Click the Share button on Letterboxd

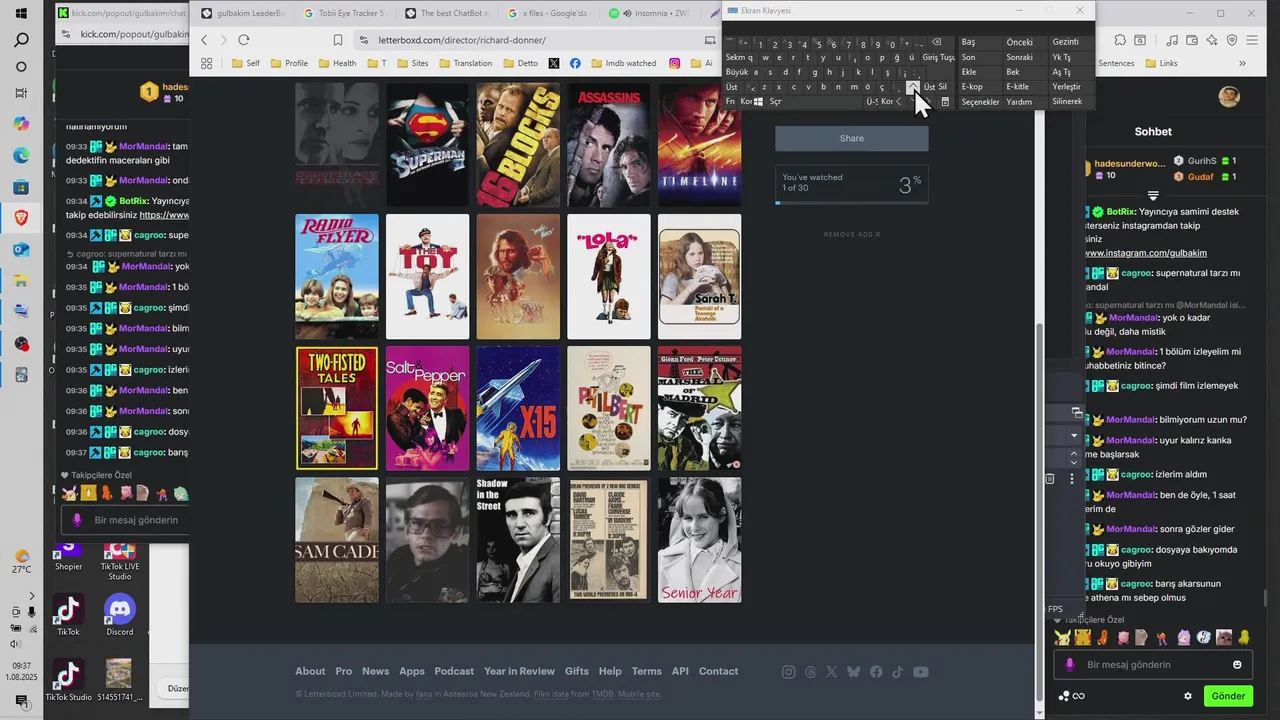tap(852, 138)
